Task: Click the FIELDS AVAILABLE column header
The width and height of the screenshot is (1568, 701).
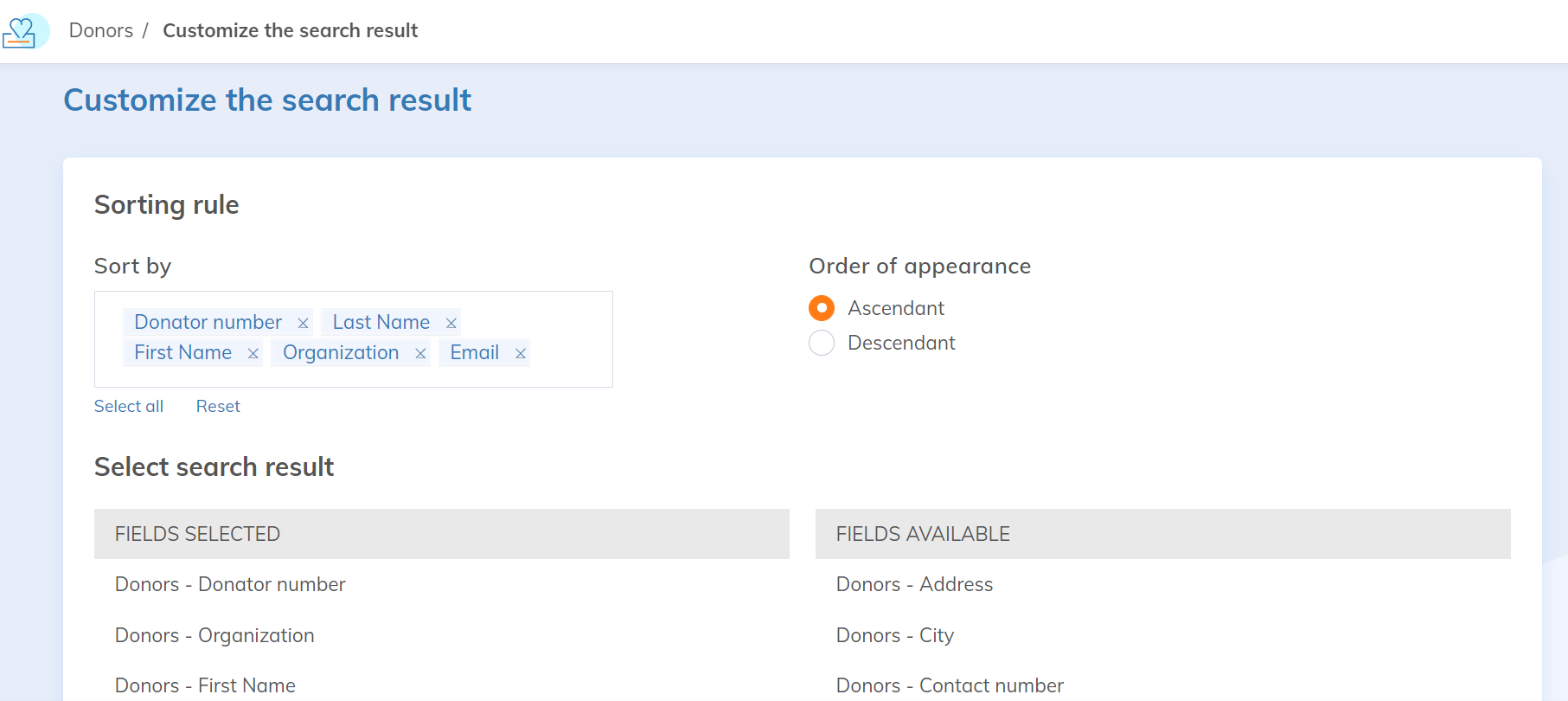Action: coord(1162,534)
